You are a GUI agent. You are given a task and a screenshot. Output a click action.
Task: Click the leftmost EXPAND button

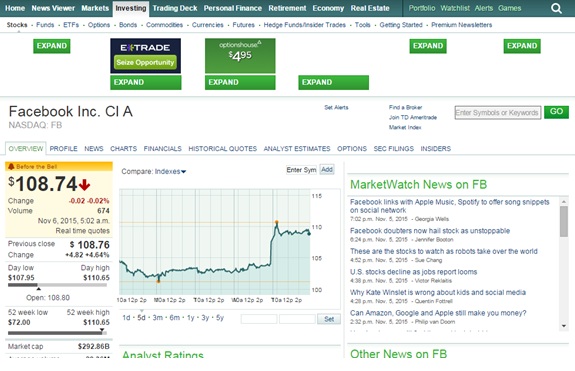coord(52,46)
